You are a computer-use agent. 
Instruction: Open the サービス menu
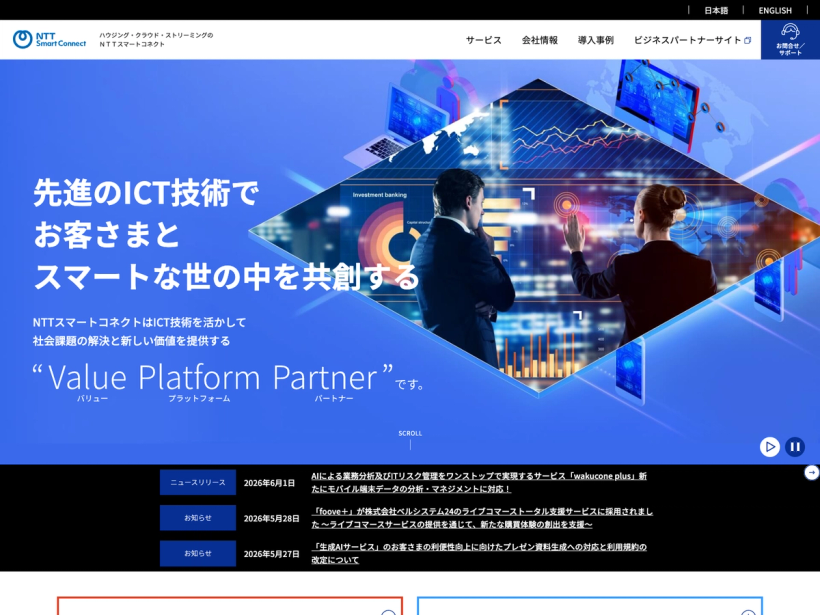(484, 40)
